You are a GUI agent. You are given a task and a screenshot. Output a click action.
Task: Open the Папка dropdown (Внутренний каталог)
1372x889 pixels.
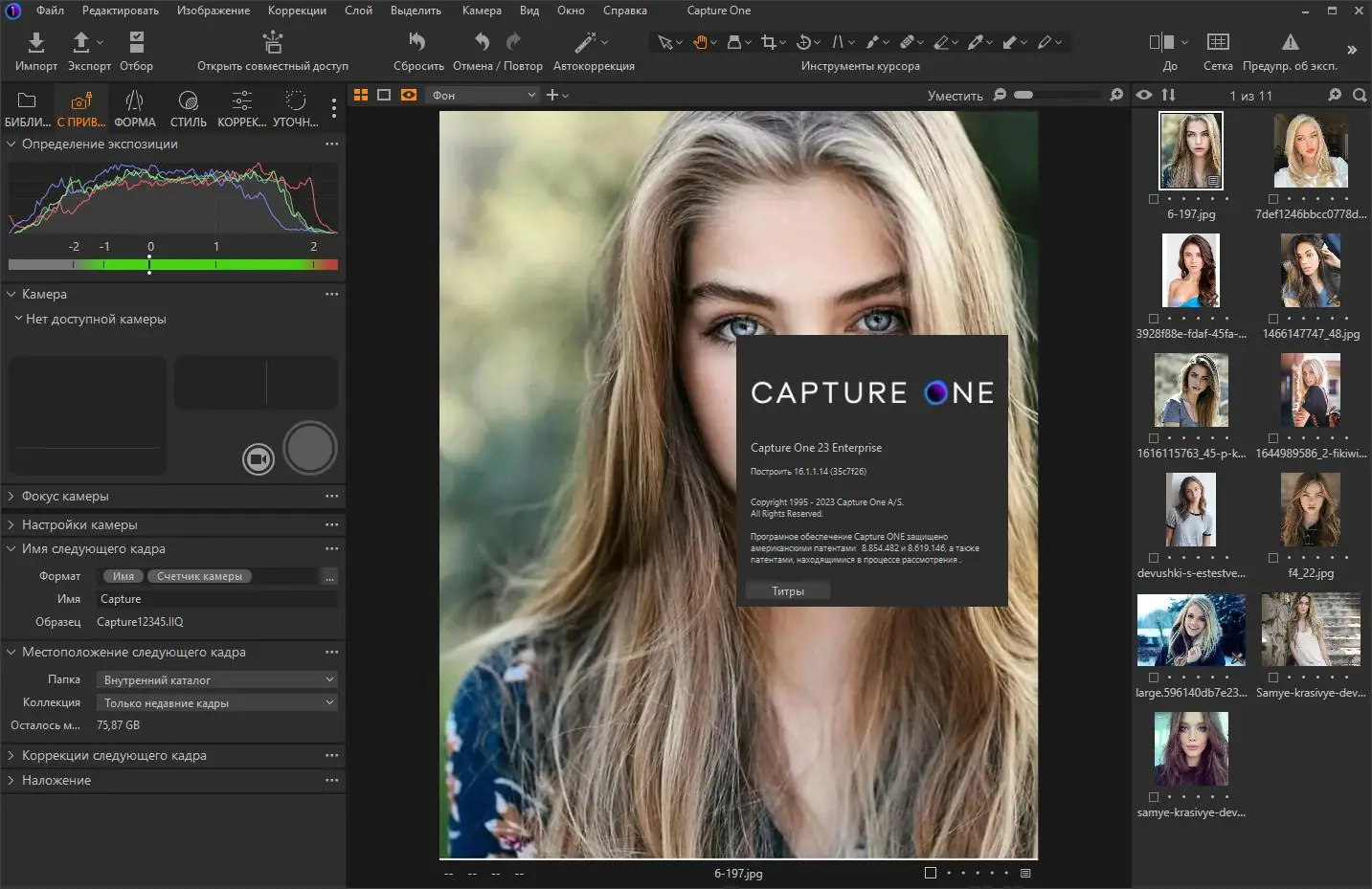218,679
